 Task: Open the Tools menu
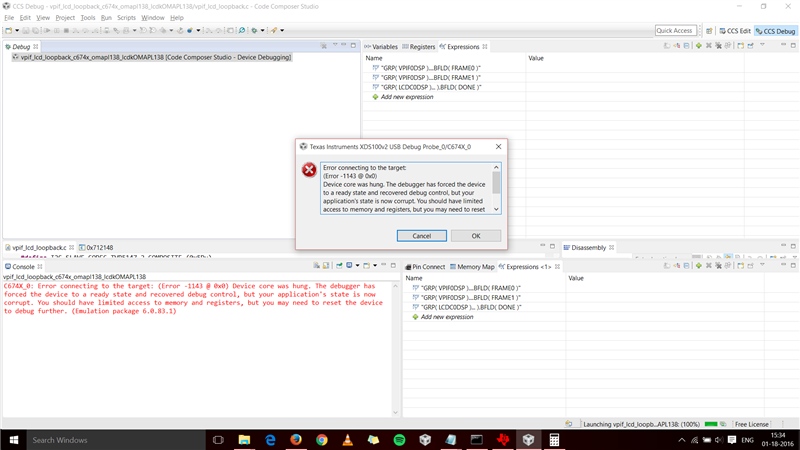click(88, 17)
